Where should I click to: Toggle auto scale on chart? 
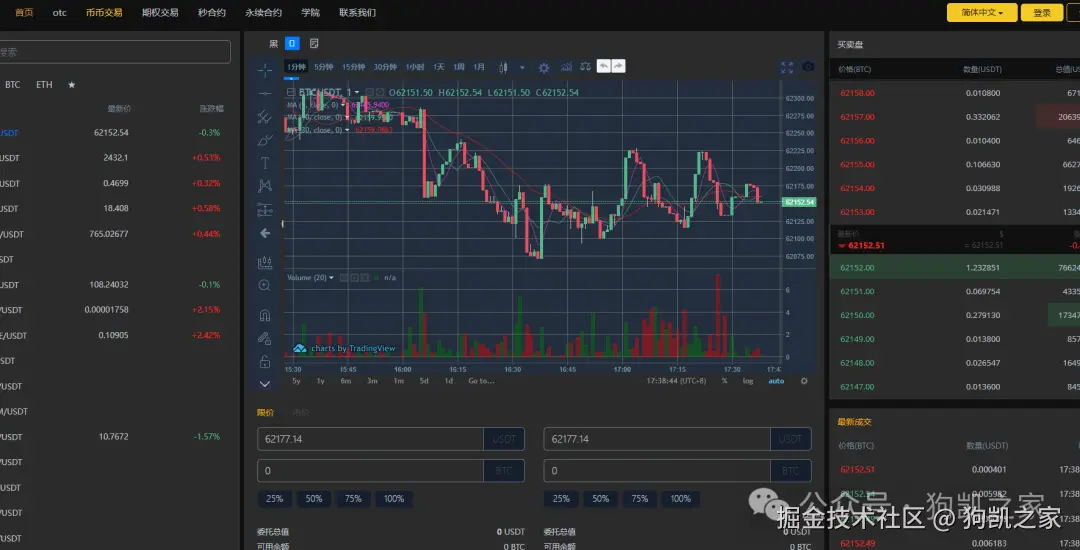pos(776,381)
